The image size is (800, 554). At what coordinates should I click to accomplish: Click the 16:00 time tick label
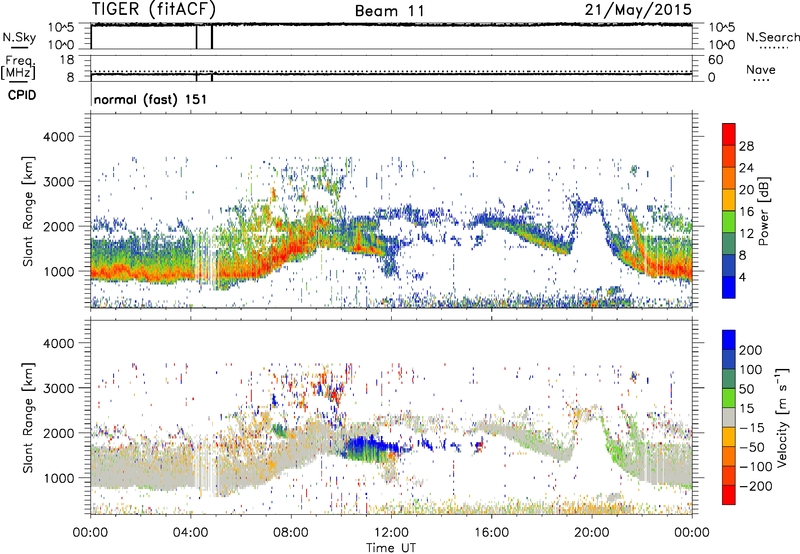pyautogui.click(x=491, y=533)
